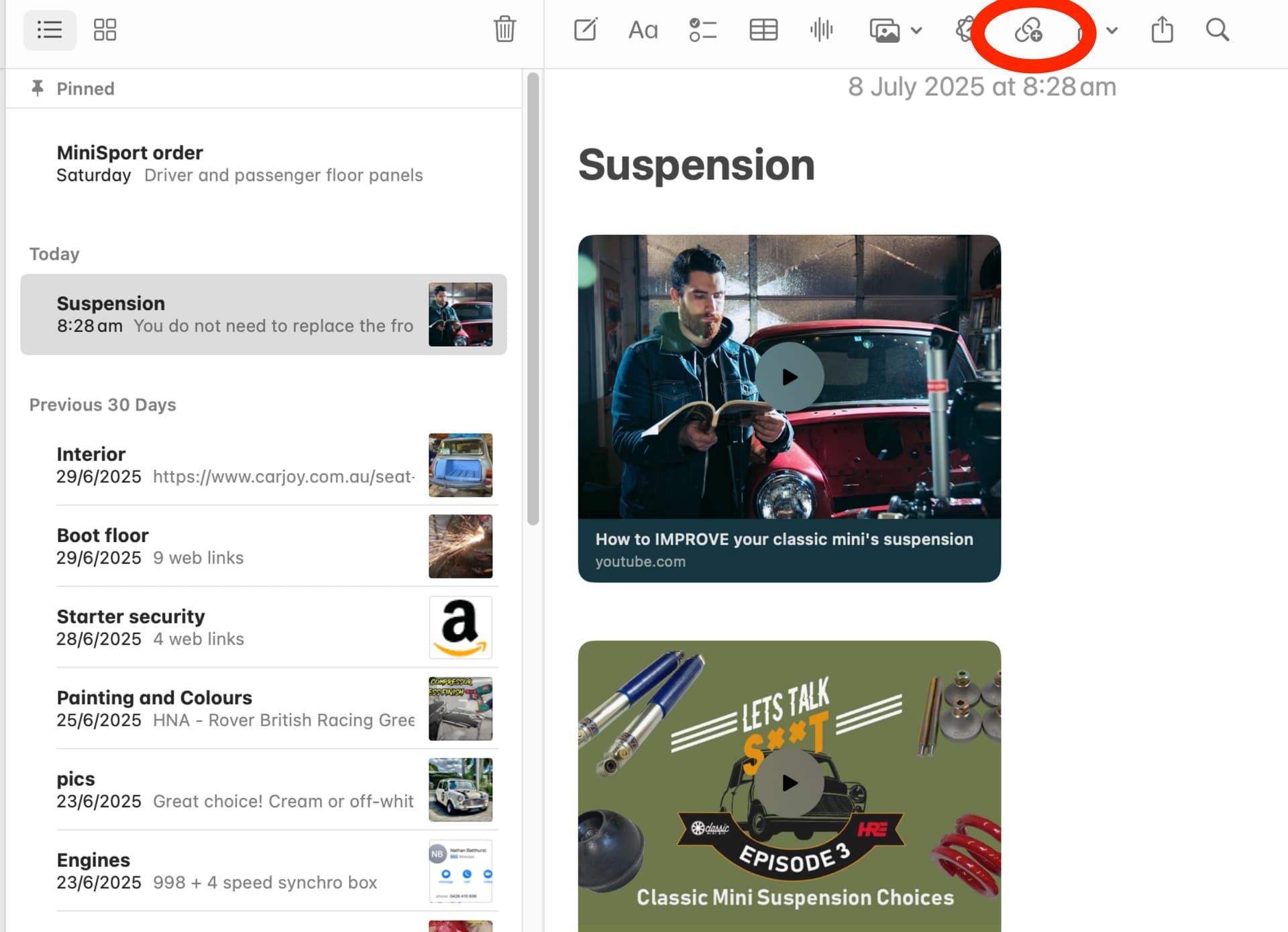Screen dimensions: 1288x932
Task: Open the Aa text format options
Action: coord(643,30)
